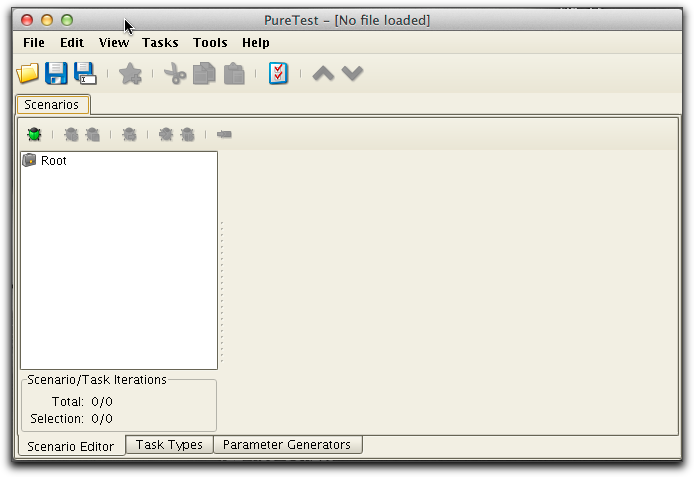Open the Tools menu
Screen dimensions: 694x477
pos(210,42)
